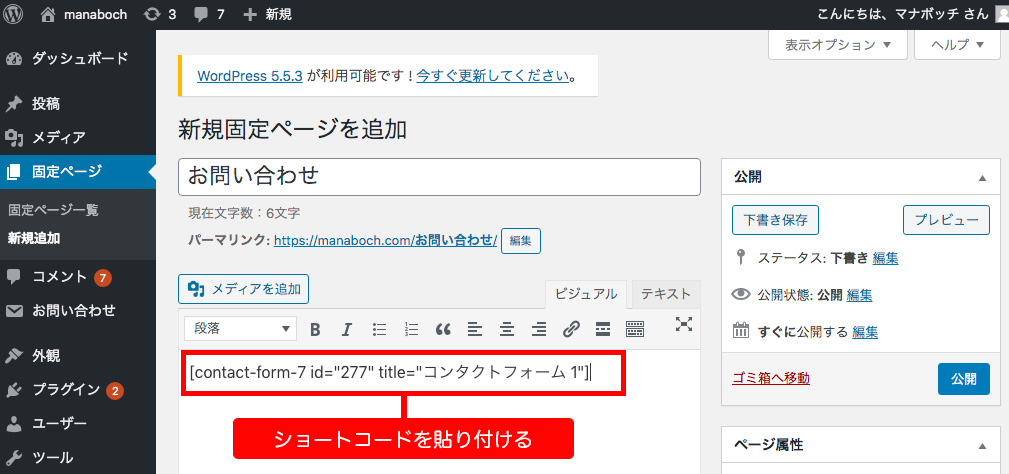This screenshot has height=474, width=1009.
Task: Click the ゴミ箱へ移動 link
Action: click(x=771, y=378)
